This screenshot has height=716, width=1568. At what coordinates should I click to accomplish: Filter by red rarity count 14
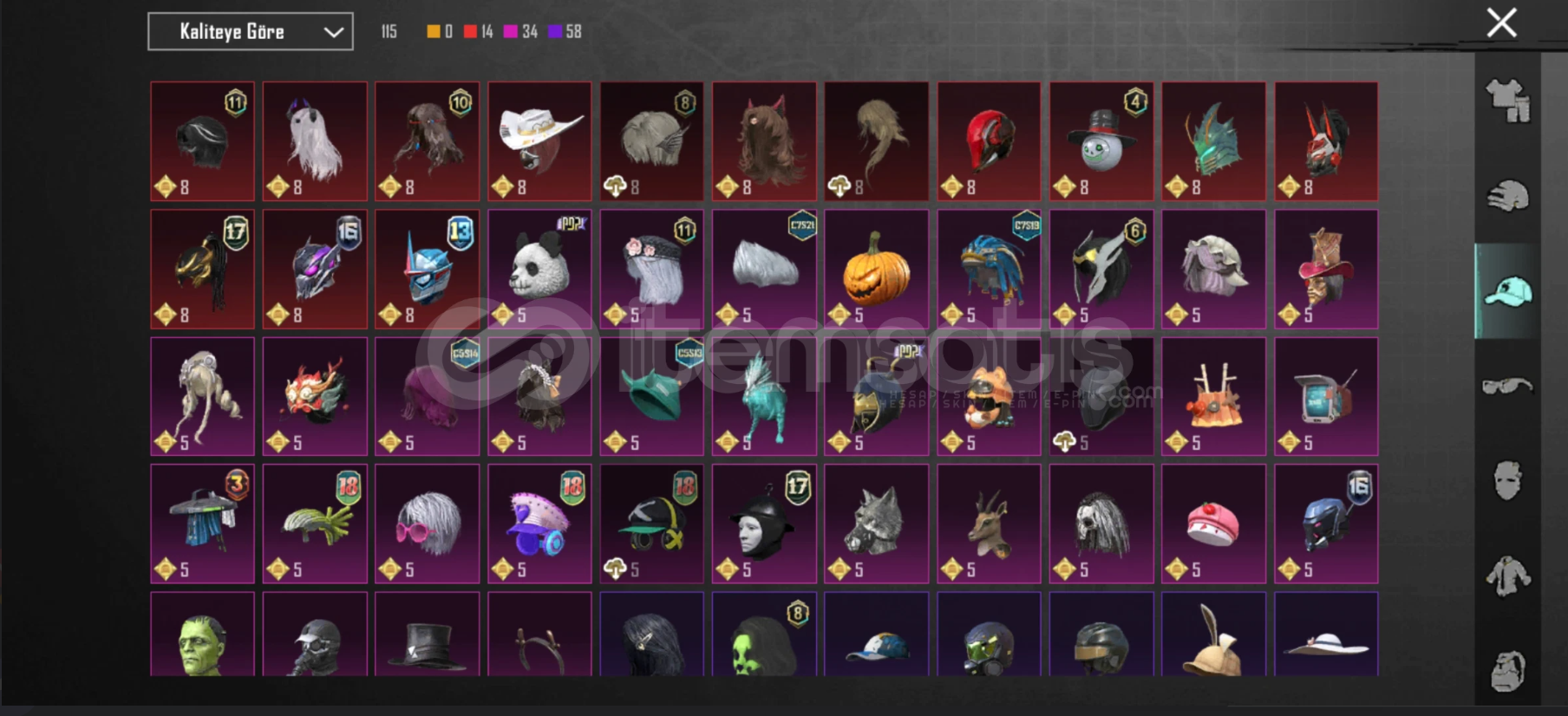click(x=478, y=32)
